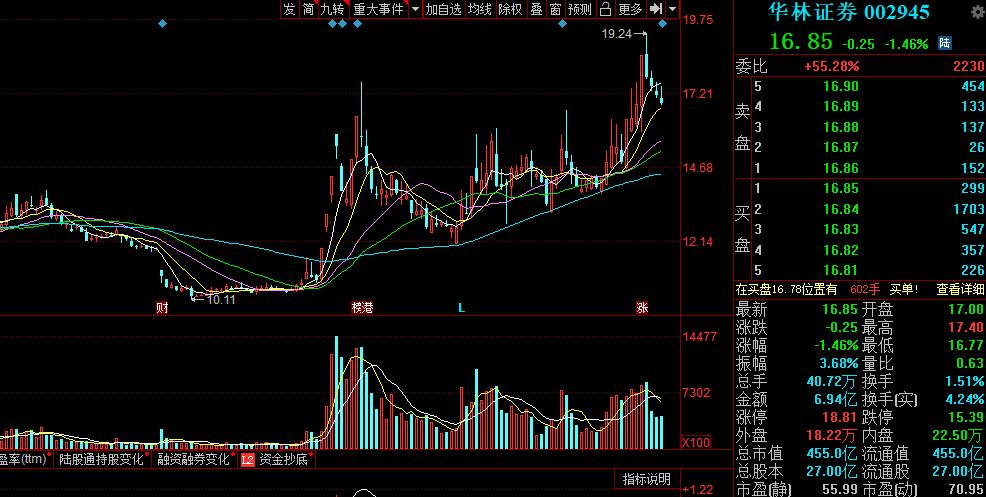Click the 14477 volume axis label
The width and height of the screenshot is (986, 497).
699,337
